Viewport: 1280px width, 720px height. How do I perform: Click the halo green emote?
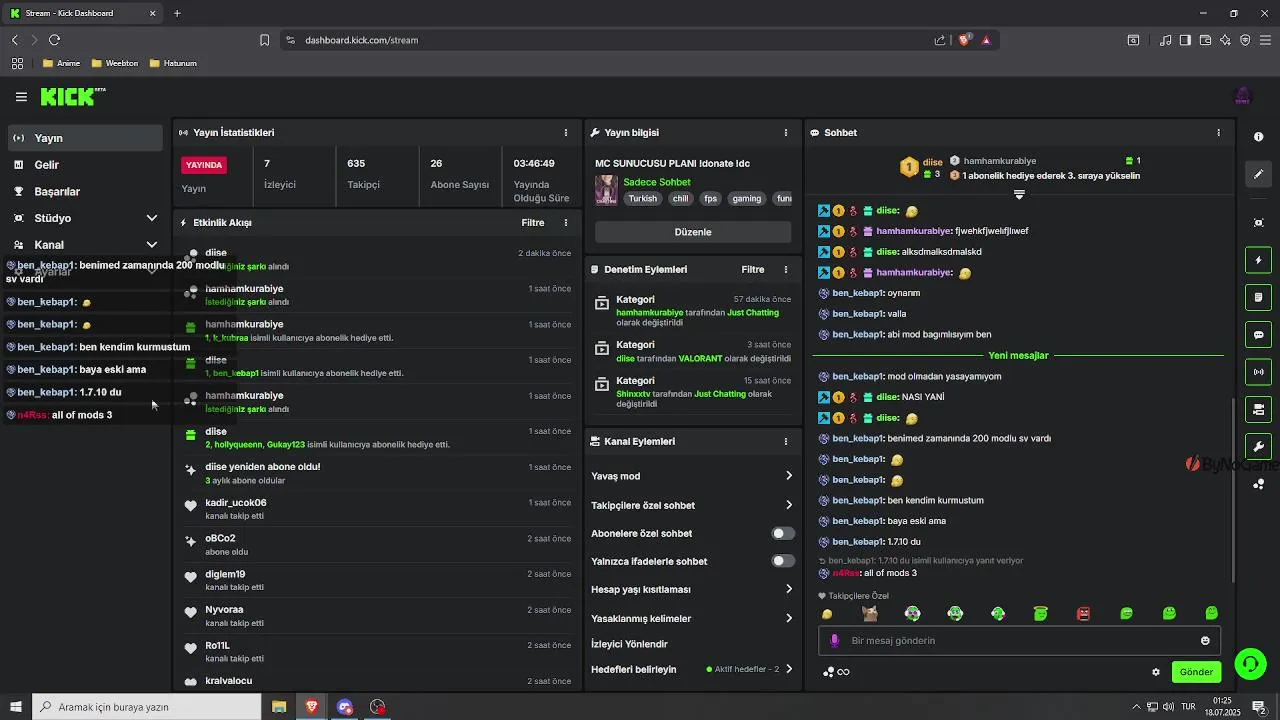1041,613
